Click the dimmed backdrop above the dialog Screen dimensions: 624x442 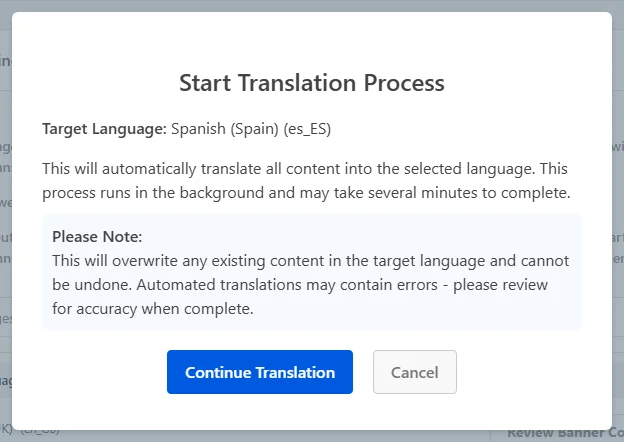click(312, 6)
